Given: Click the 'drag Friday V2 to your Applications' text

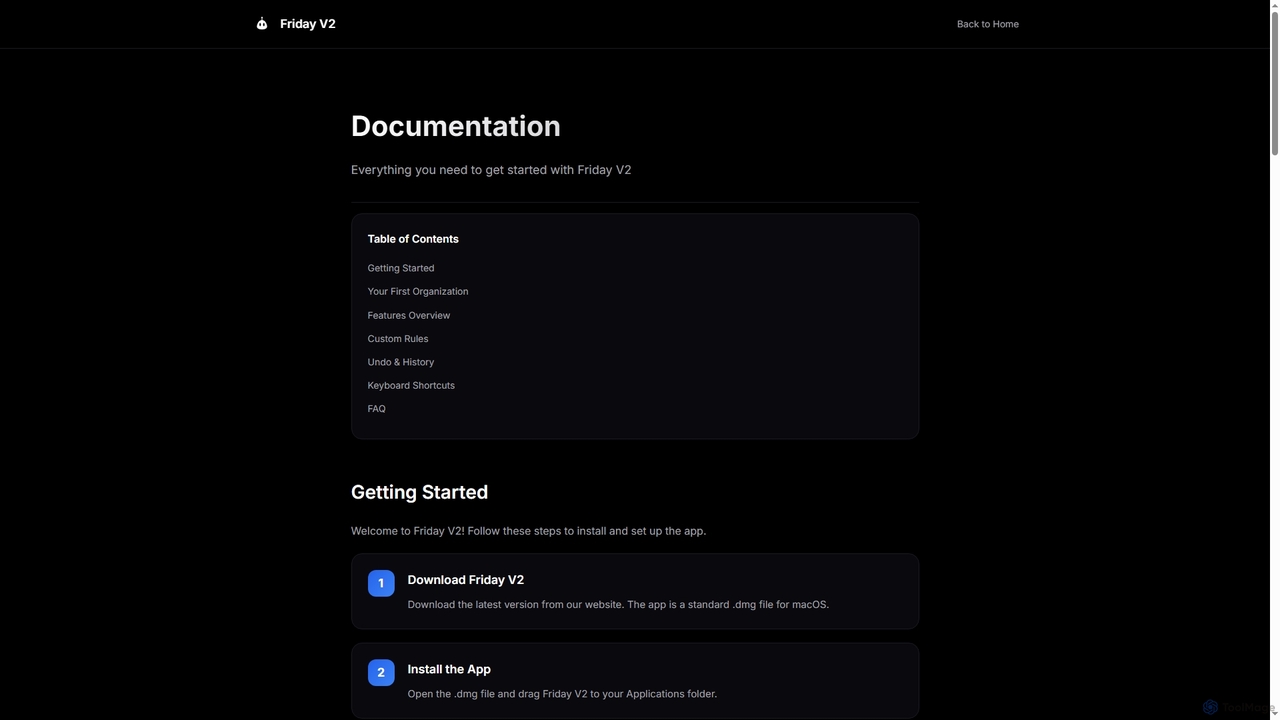Looking at the screenshot, I should (562, 694).
